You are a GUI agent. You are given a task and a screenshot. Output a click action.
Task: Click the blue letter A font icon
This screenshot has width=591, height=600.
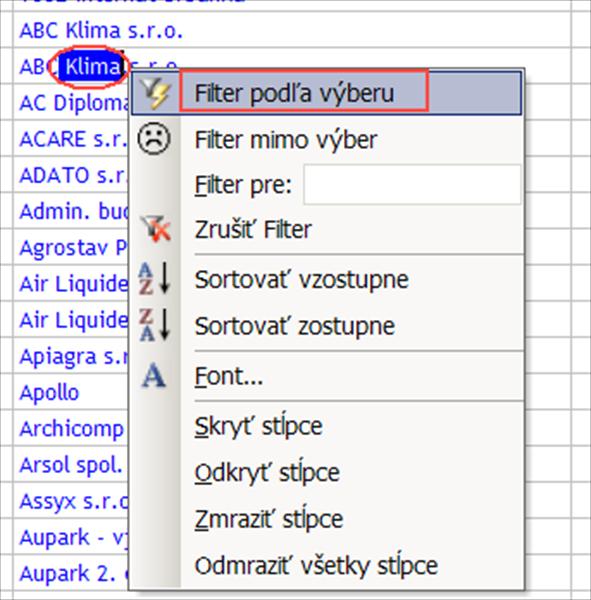154,376
